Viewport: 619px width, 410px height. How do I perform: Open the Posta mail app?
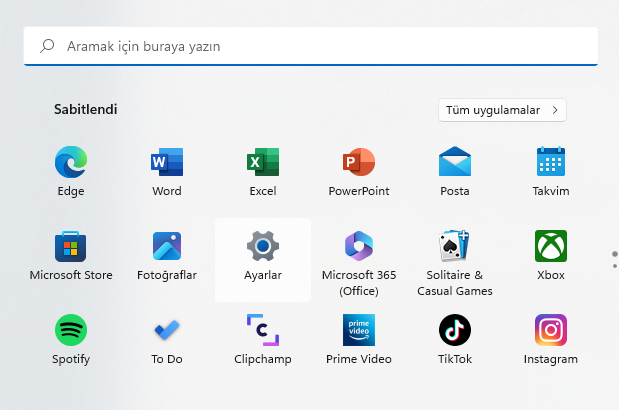tap(455, 171)
